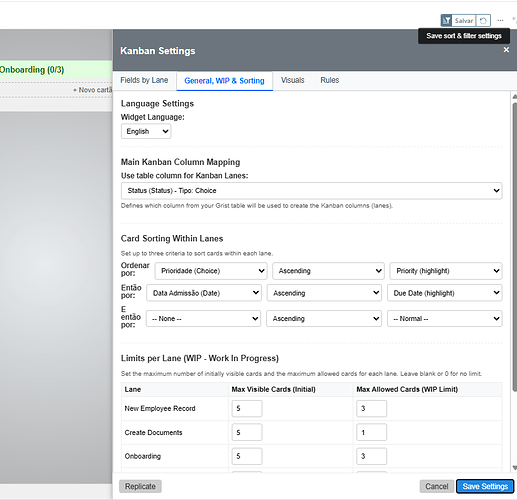Click the sort & filter icon beside Salvar
The image size is (517, 500).
coord(446,20)
